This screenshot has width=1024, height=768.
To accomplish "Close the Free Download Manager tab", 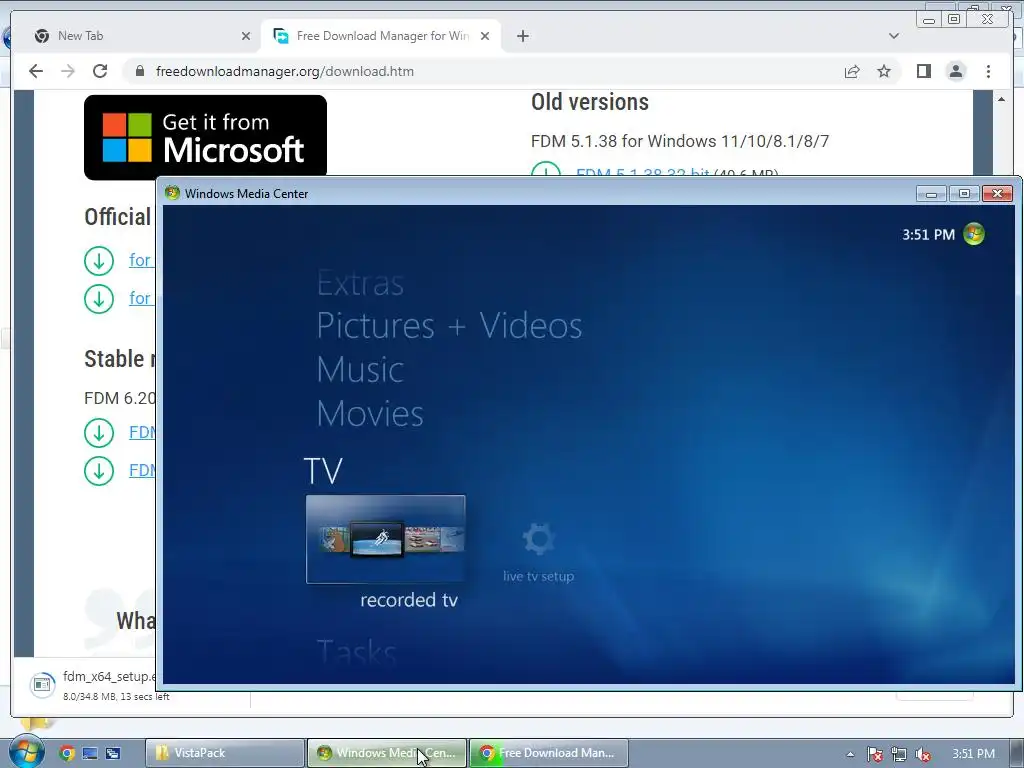I will tap(485, 36).
